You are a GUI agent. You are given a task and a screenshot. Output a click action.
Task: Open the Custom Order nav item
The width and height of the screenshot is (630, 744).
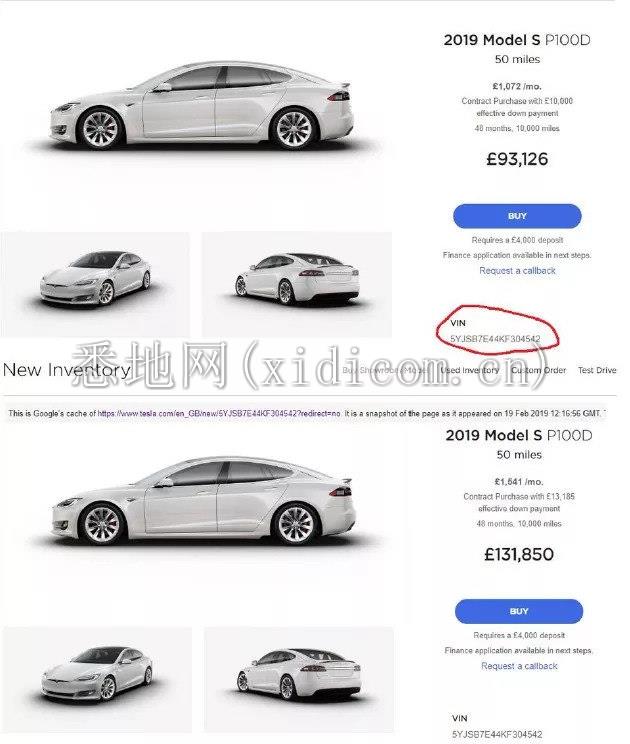pyautogui.click(x=538, y=370)
